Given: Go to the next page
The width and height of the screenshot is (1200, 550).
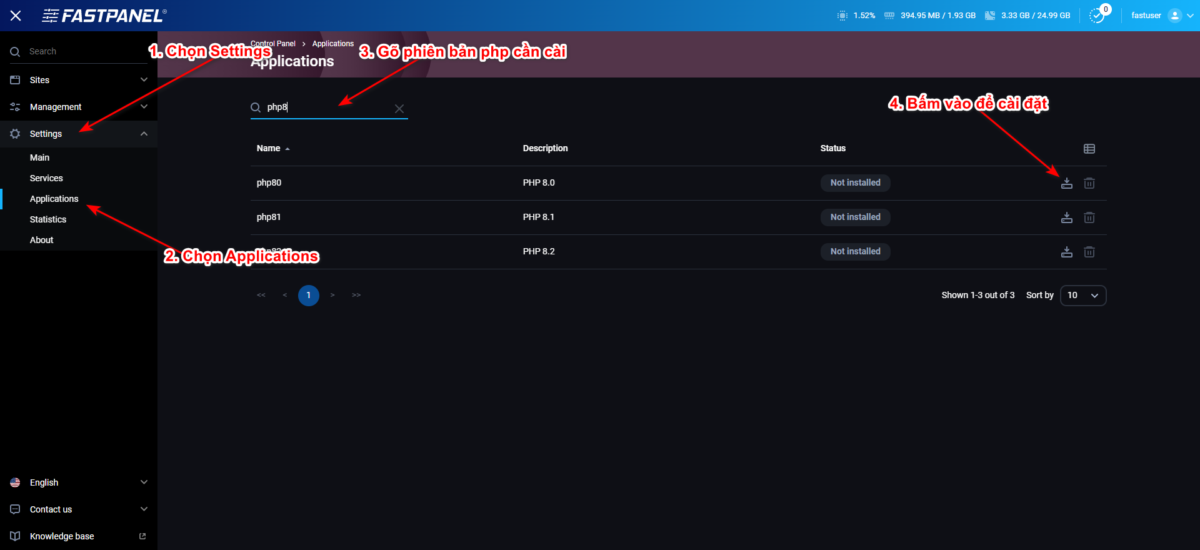Looking at the screenshot, I should 333,295.
